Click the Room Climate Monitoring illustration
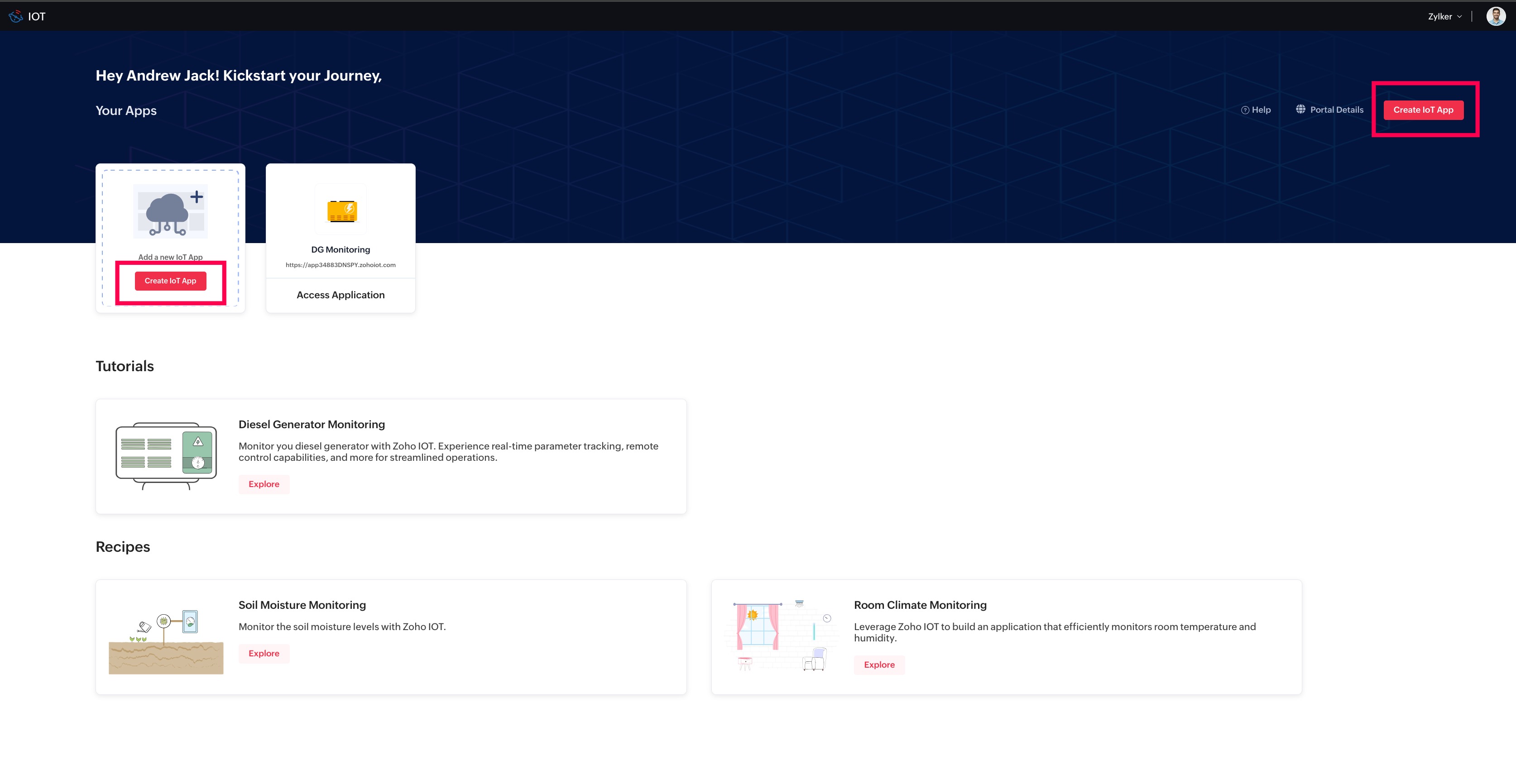Image resolution: width=1516 pixels, height=784 pixels. pos(781,636)
